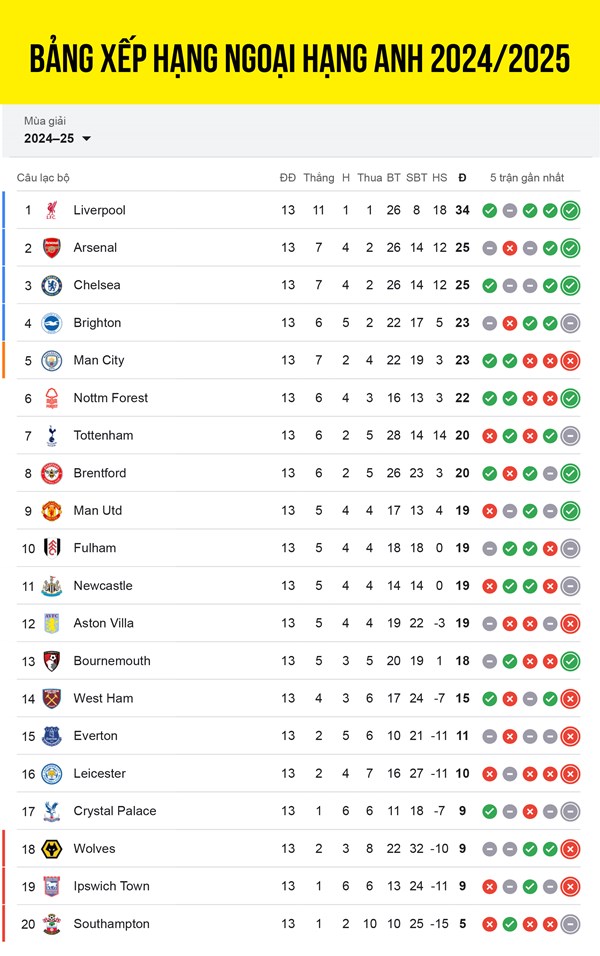Click Liverpool's most recent match win indicator
The image size is (600, 956).
570,211
